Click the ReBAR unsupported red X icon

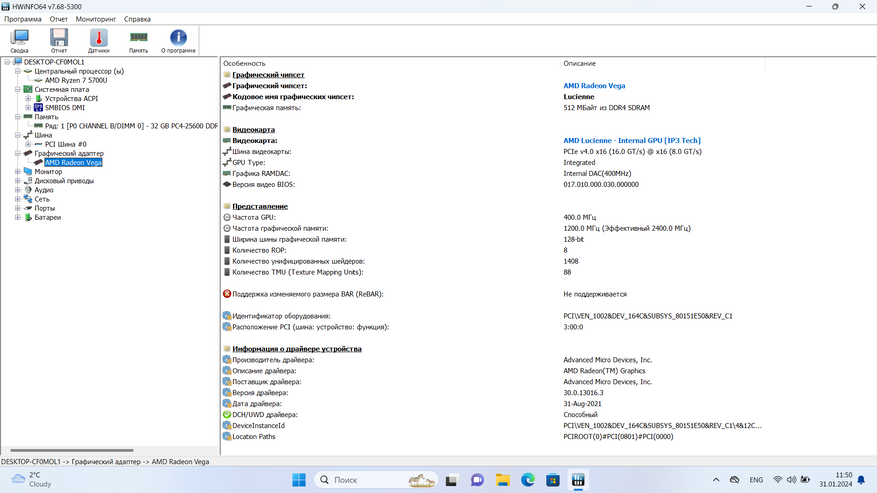(x=227, y=294)
